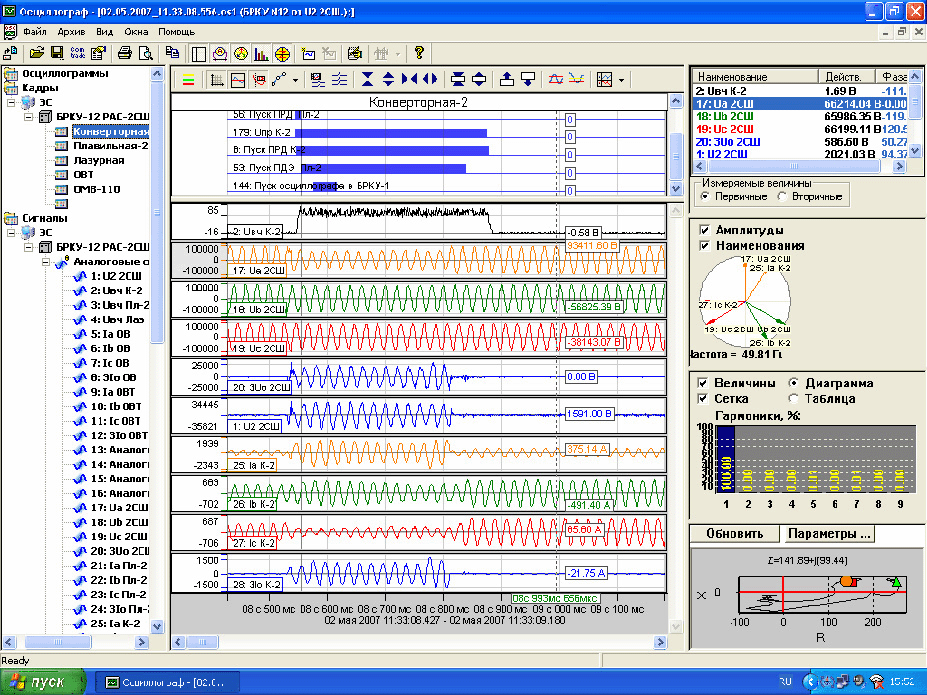Toggle the Амплитуды checkbox
The height and width of the screenshot is (695, 927).
(704, 230)
